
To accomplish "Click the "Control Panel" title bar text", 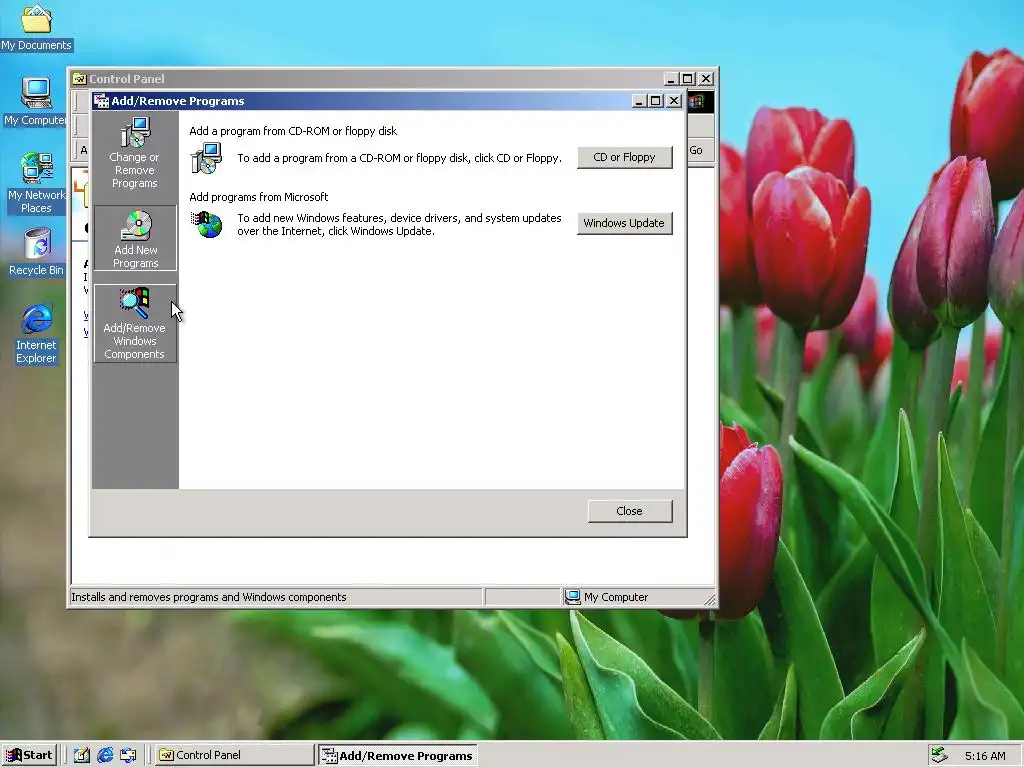I will point(127,79).
